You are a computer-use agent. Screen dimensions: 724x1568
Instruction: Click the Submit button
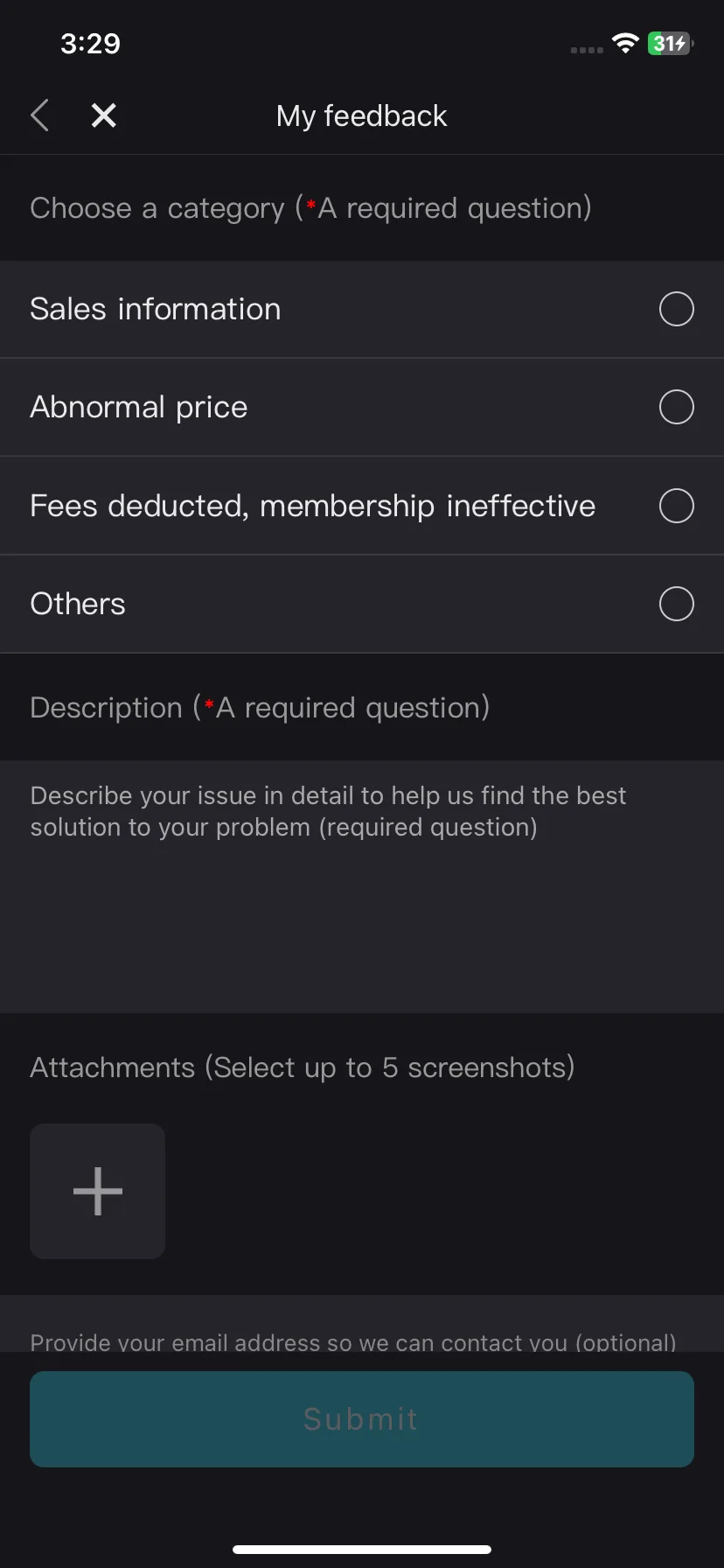point(362,1419)
